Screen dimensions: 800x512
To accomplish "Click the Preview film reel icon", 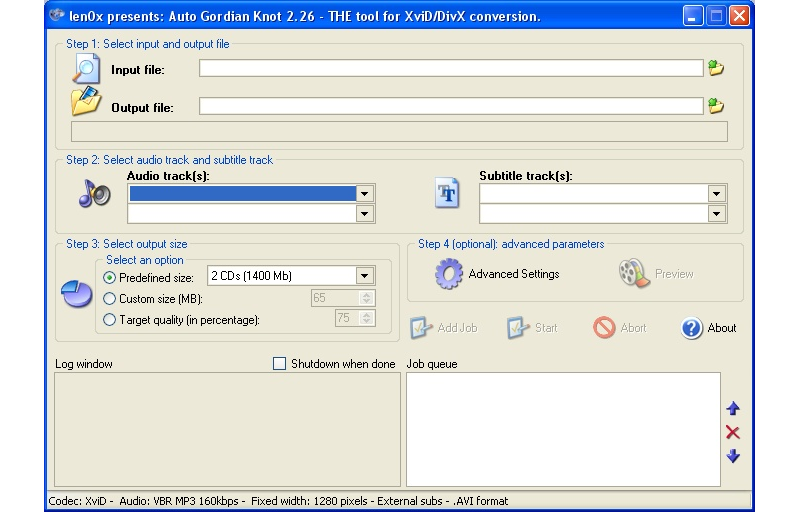I will click(x=634, y=273).
